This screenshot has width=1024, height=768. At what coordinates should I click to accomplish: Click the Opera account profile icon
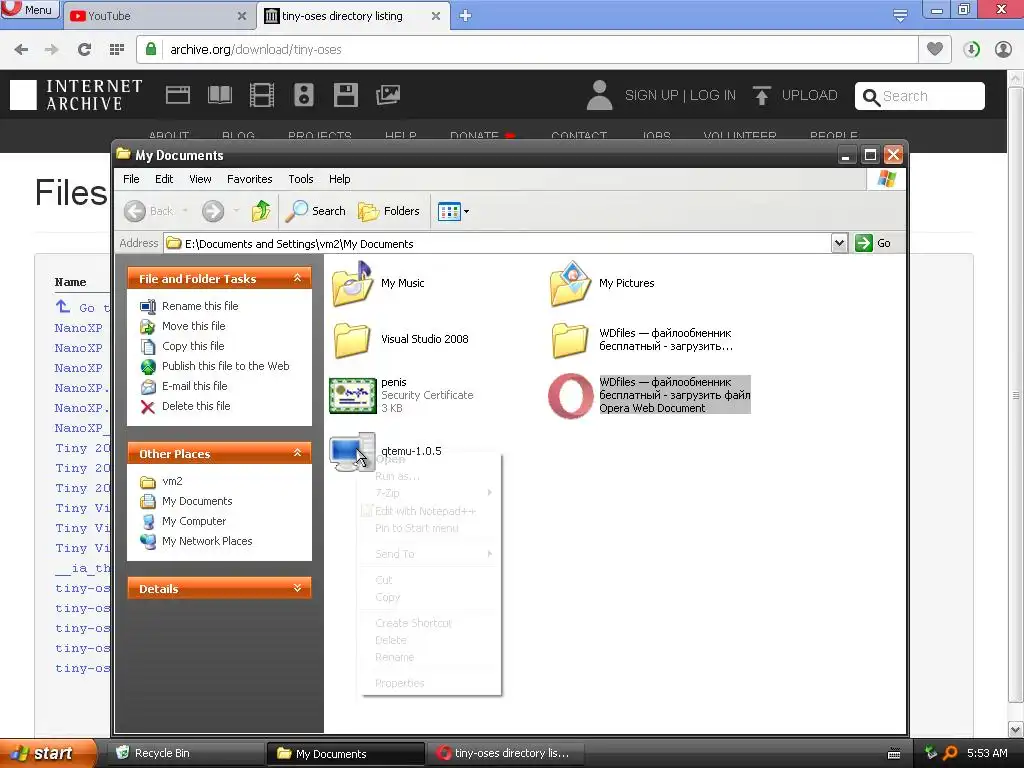coord(1003,50)
